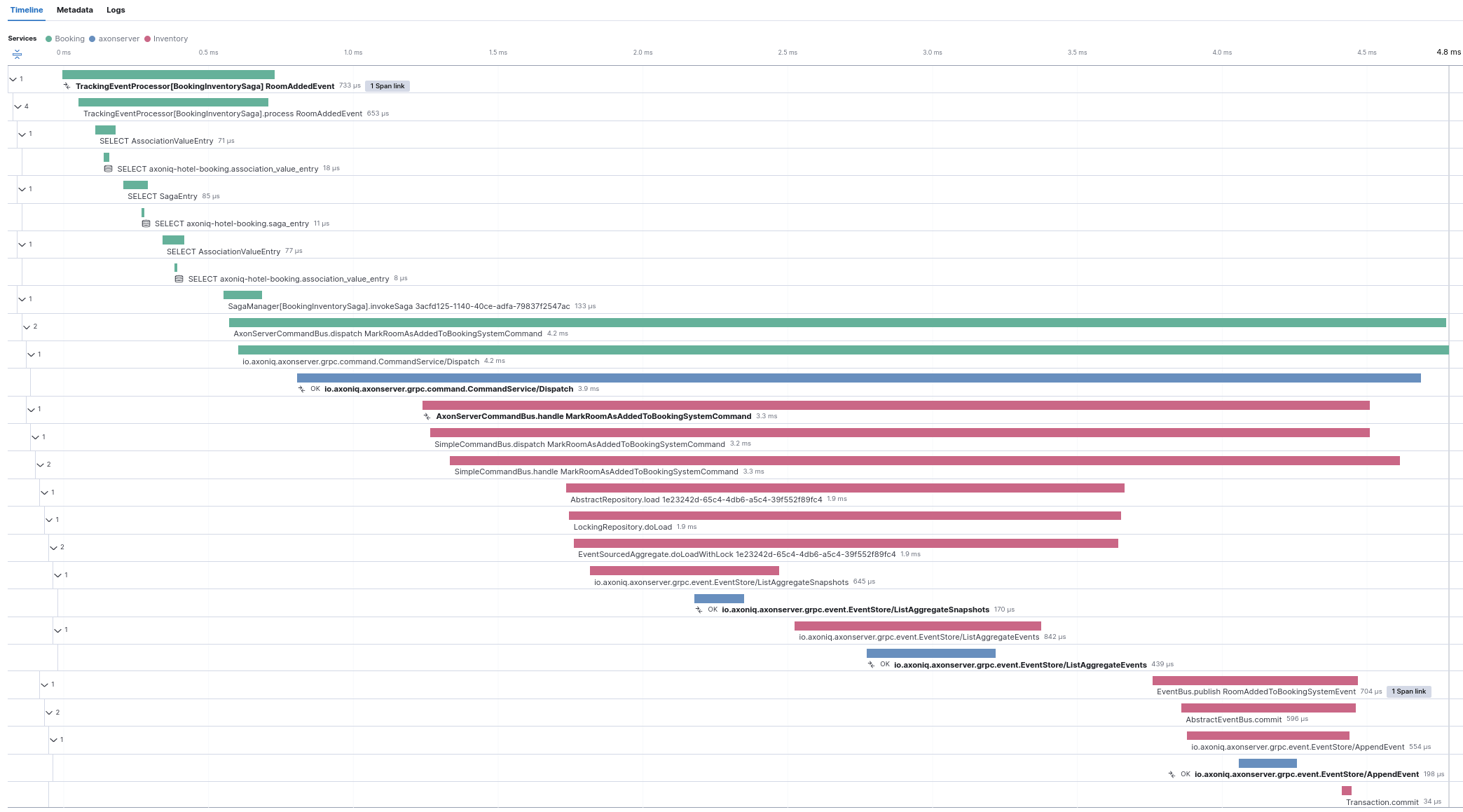Collapse the root TrackingEventProcessor span
The width and height of the screenshot is (1463, 812).
point(13,79)
